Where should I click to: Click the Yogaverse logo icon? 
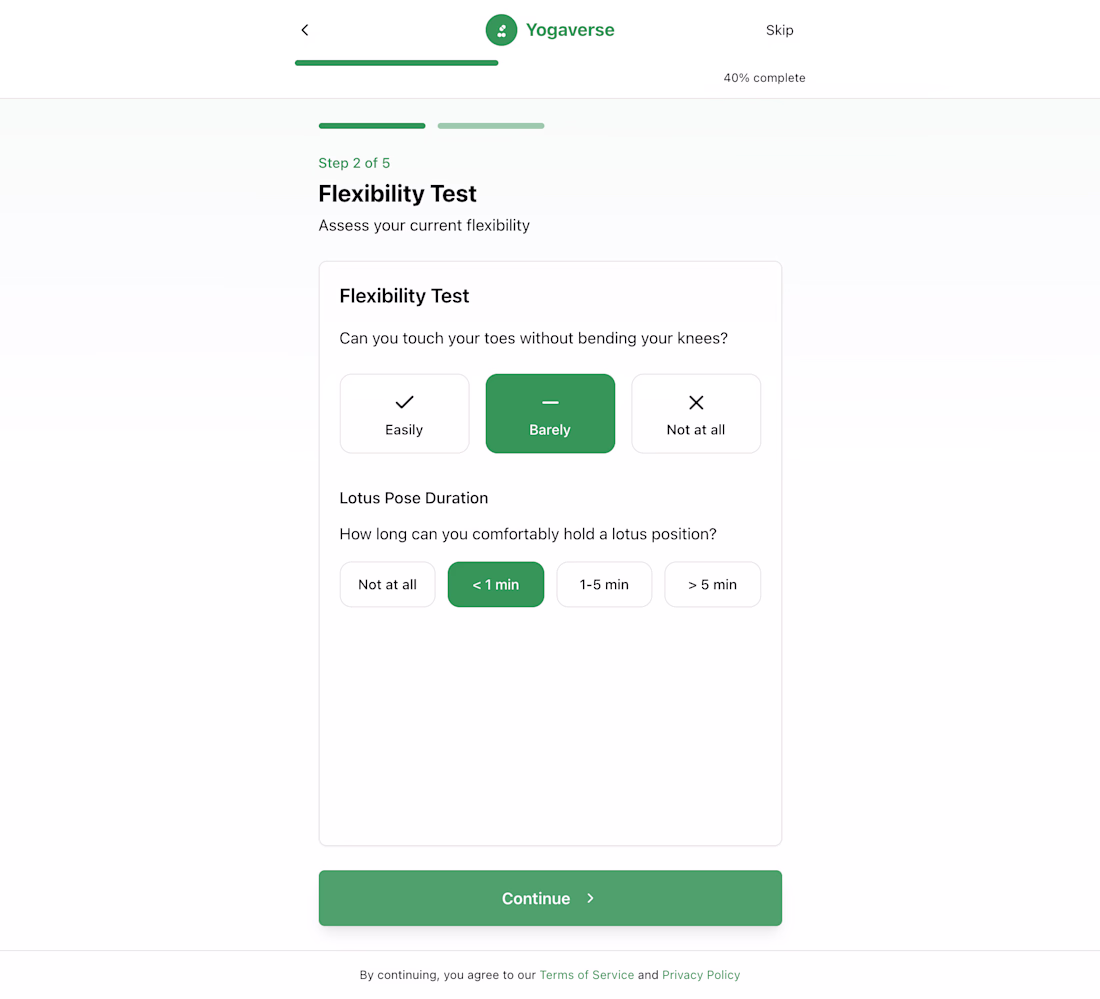[x=501, y=30]
